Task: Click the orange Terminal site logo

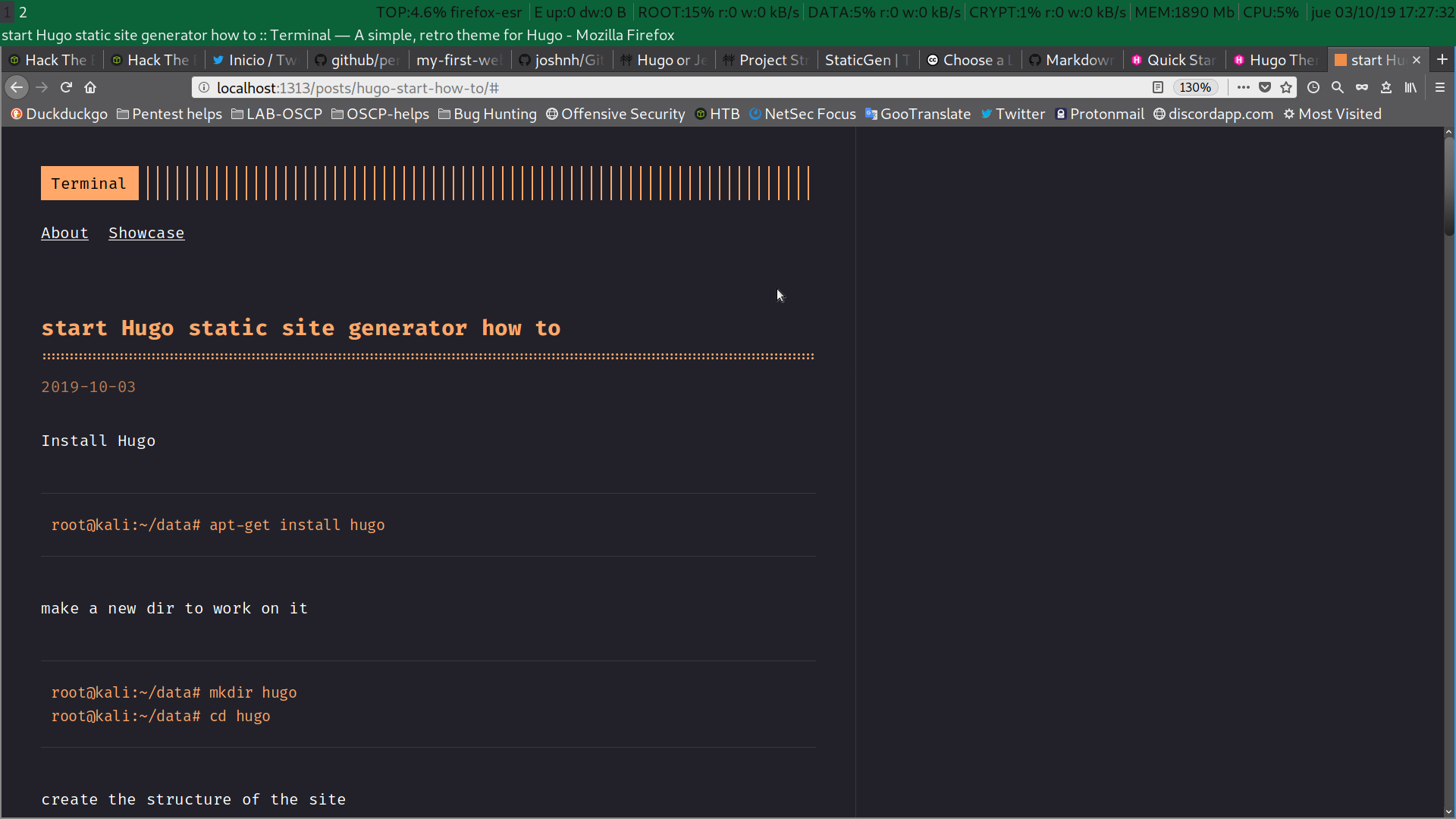Action: (89, 184)
